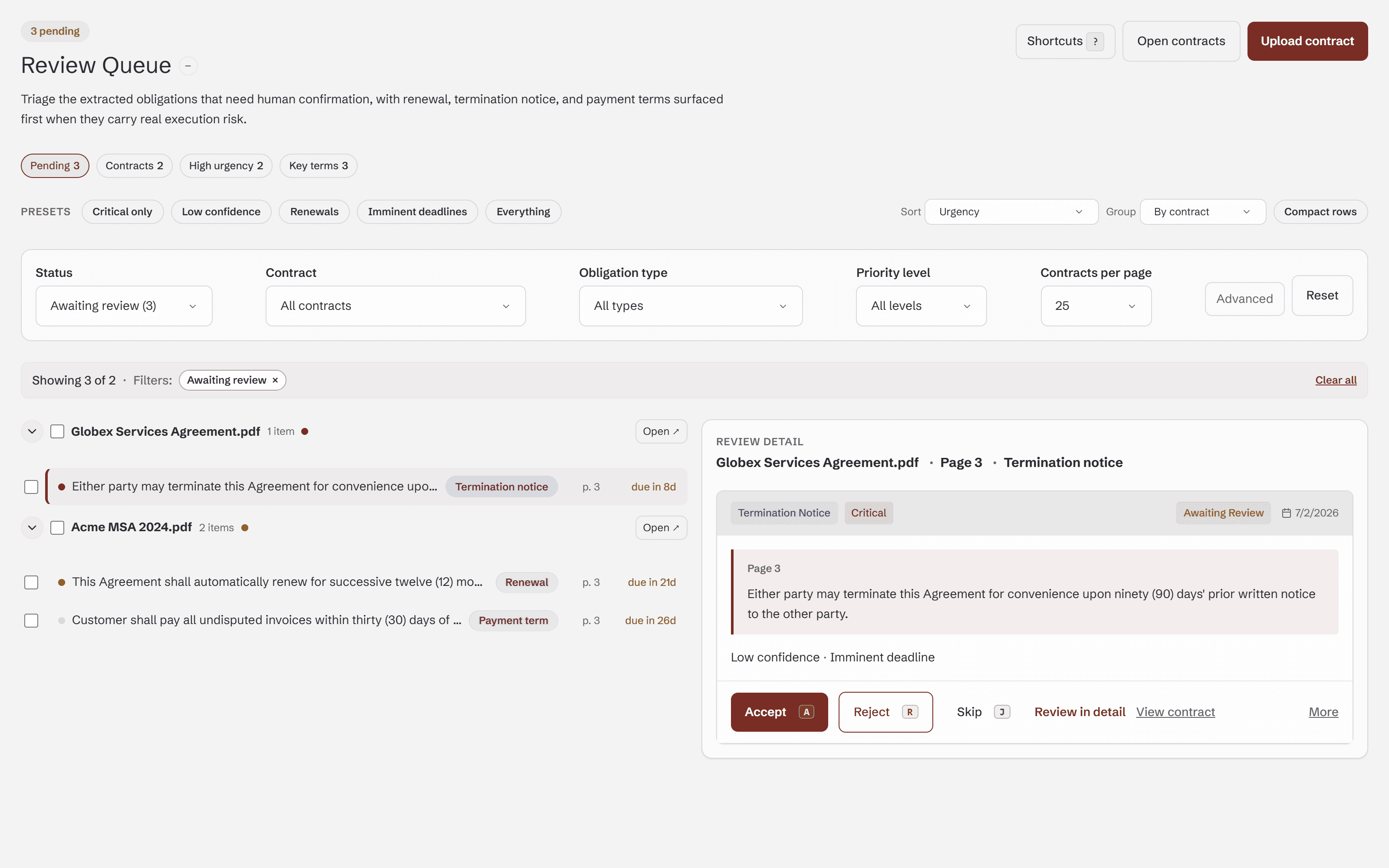Click the collapse icon beside Review Queue title
The height and width of the screenshot is (868, 1389).
(x=188, y=66)
